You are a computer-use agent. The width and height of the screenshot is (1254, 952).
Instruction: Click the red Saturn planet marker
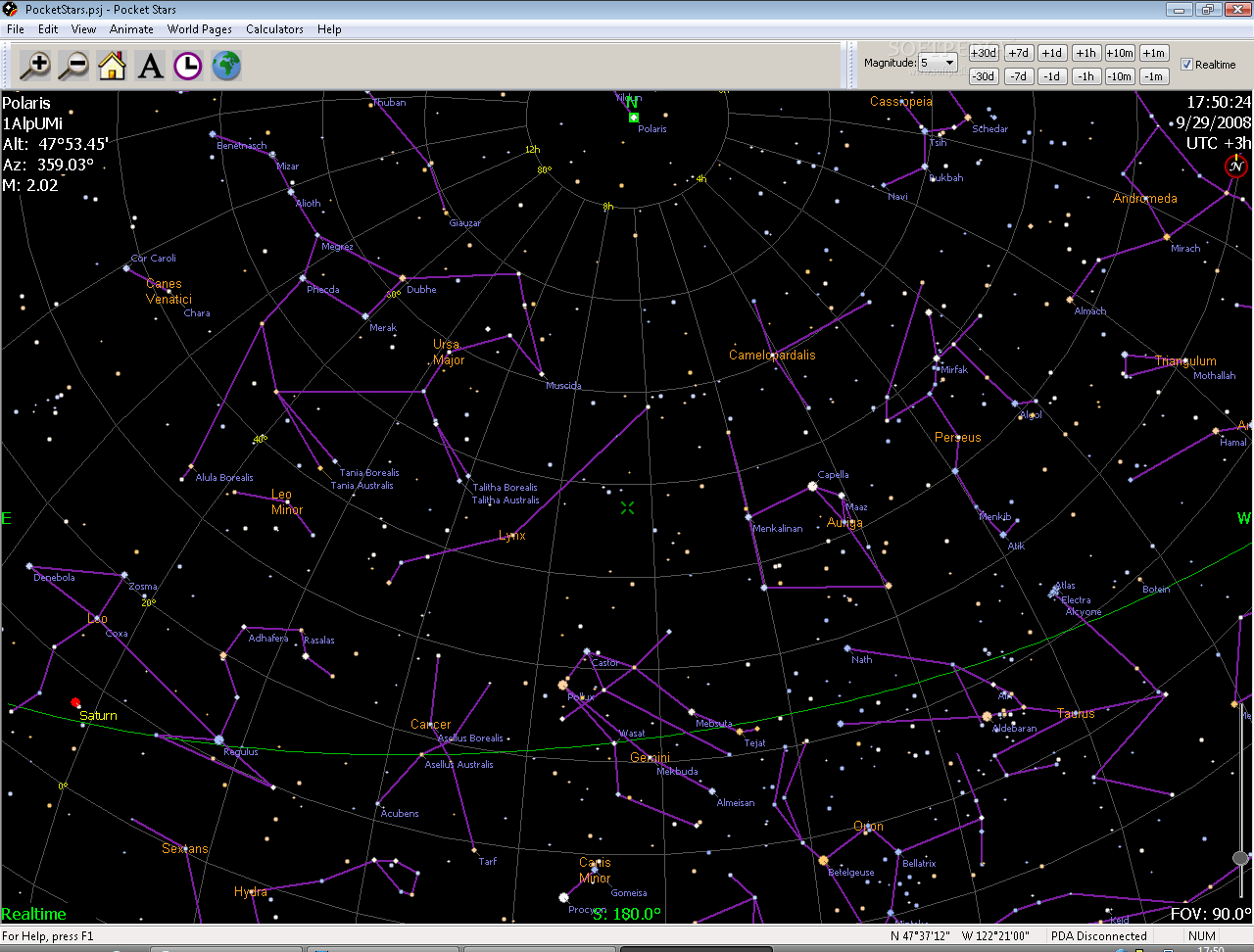75,702
